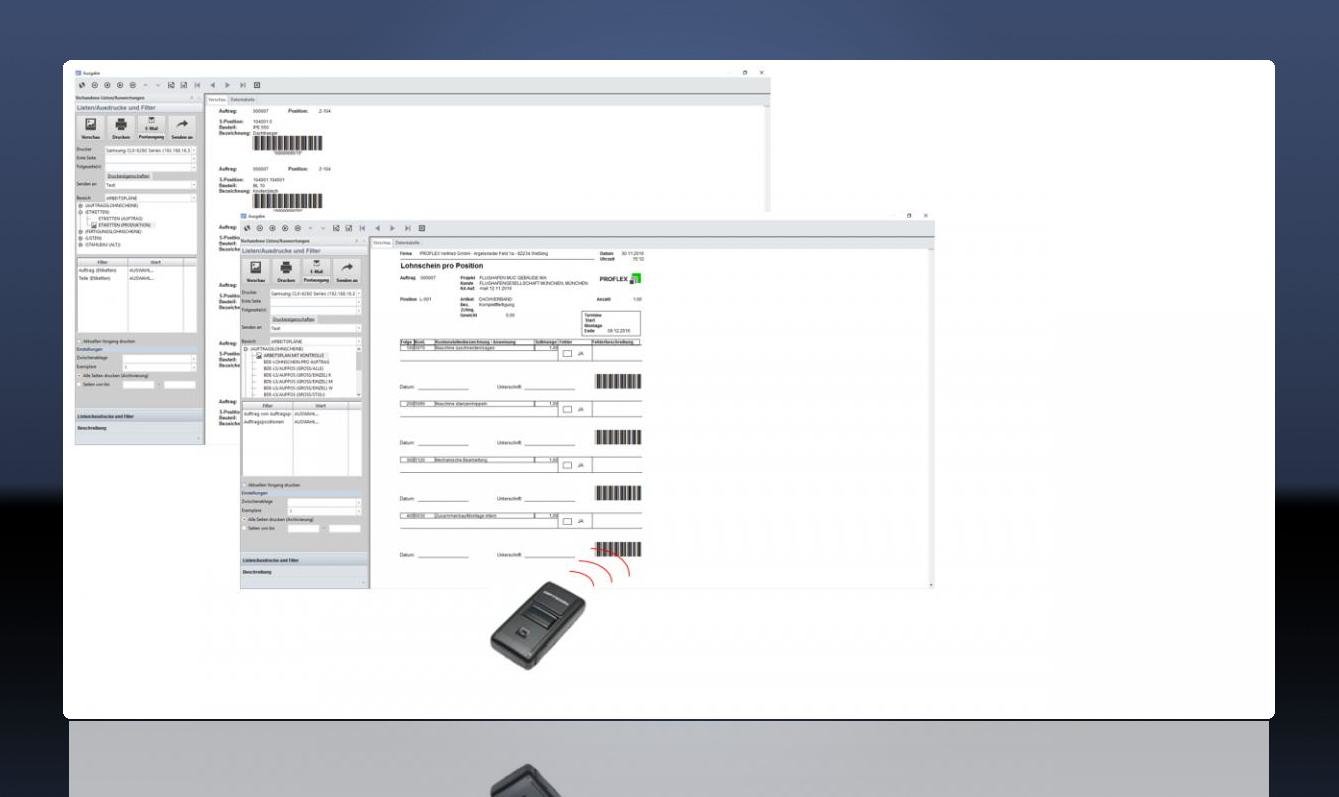The image size is (1339, 797).
Task: Switch to Datentabelle tab in back window
Action: (243, 100)
